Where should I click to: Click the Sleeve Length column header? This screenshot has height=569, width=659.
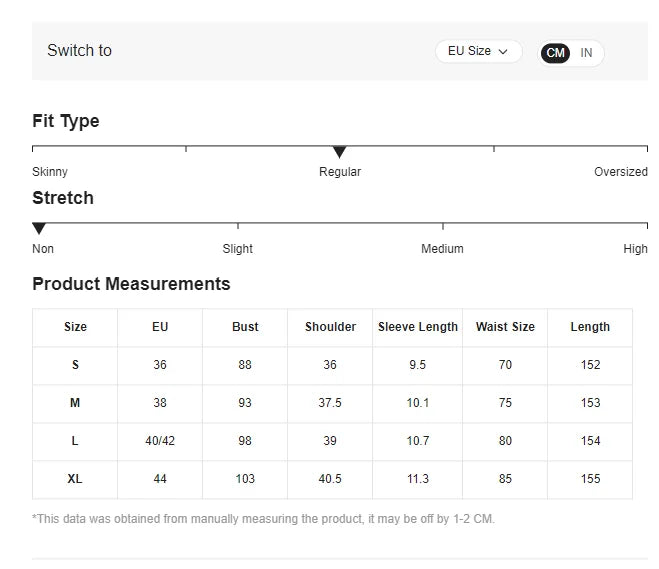click(418, 327)
